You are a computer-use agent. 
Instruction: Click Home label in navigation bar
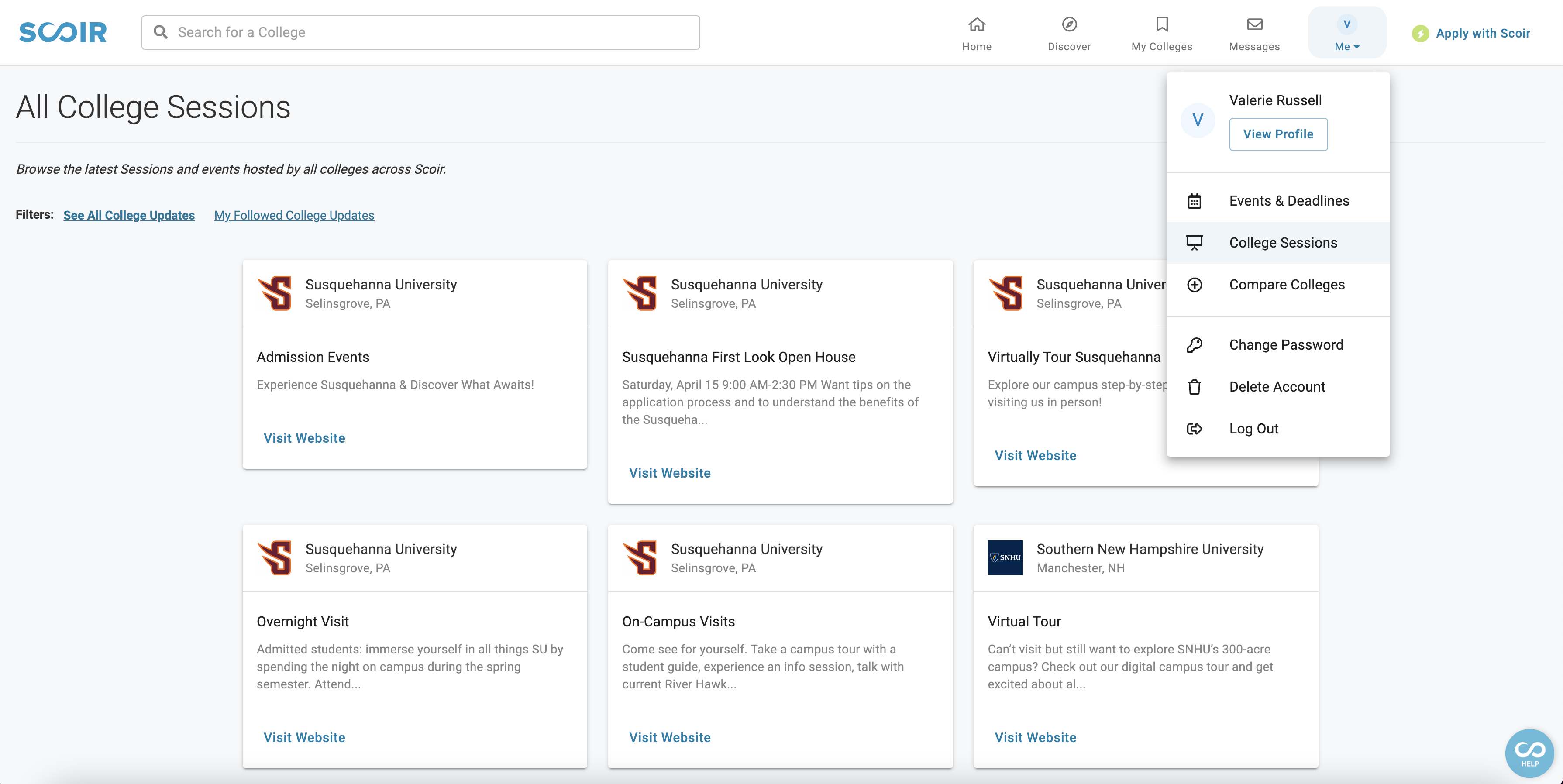click(976, 47)
